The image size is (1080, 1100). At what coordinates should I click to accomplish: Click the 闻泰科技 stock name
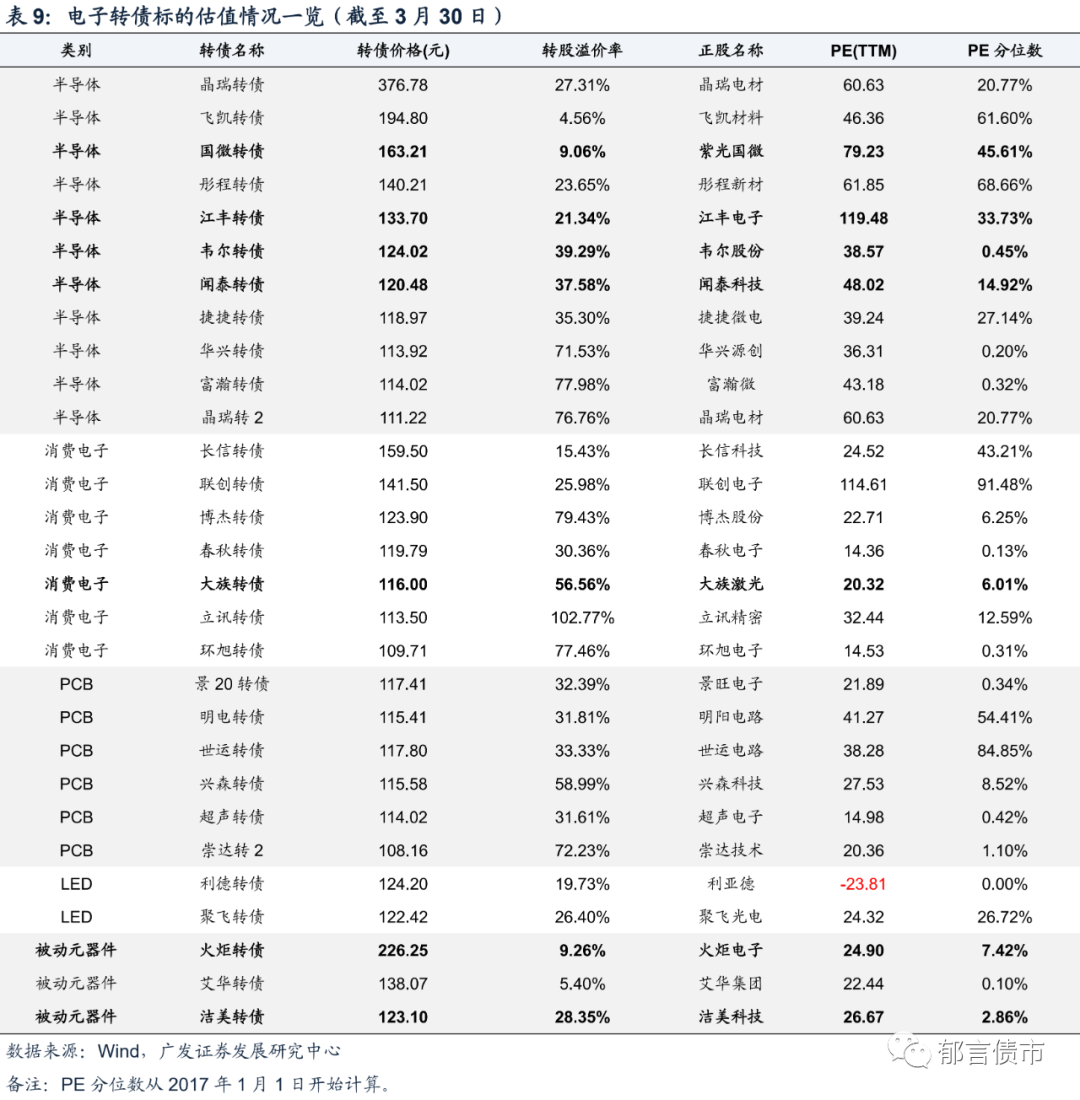(731, 284)
